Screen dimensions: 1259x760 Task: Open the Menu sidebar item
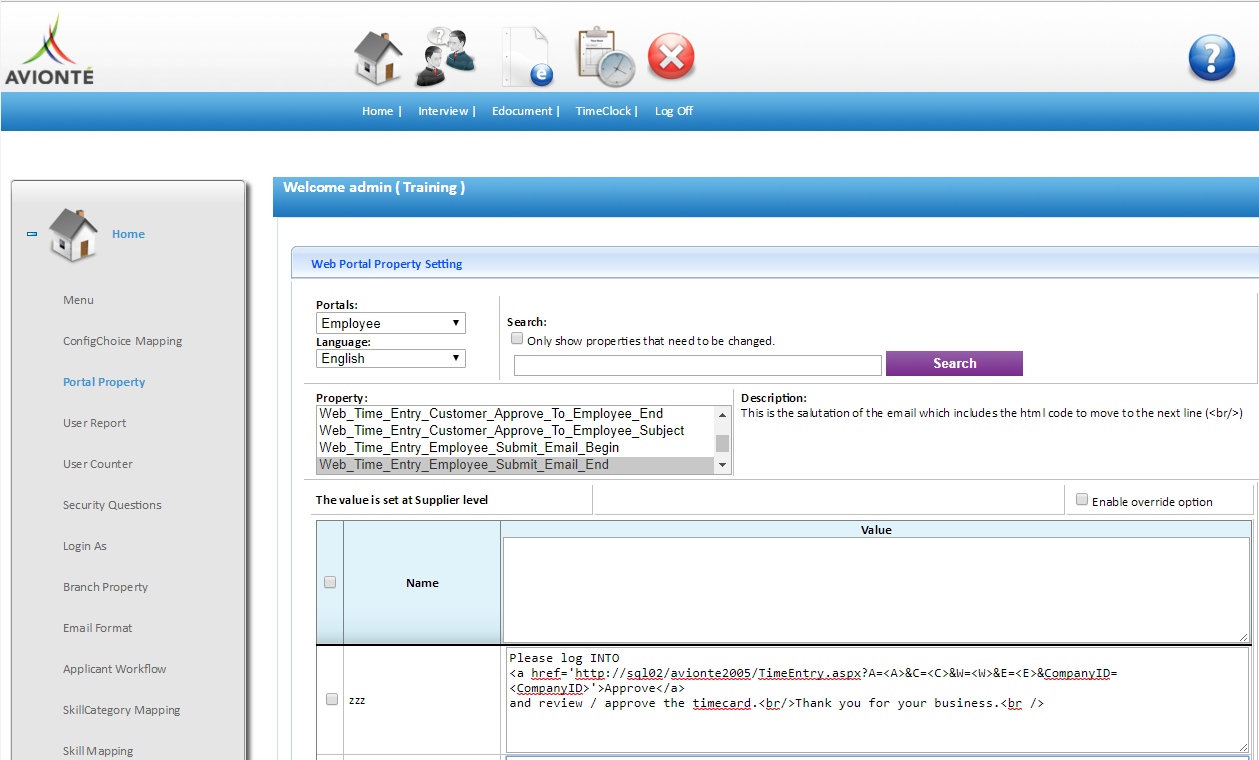[78, 300]
